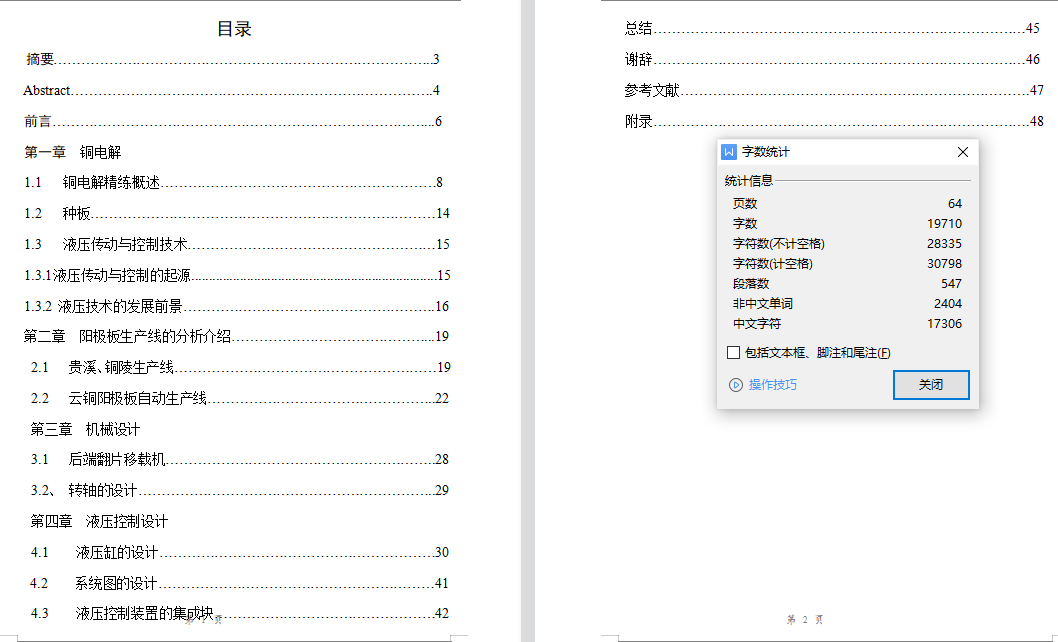1058x642 pixels.
Task: Jump to 参考文献 contents entry
Action: tap(652, 90)
